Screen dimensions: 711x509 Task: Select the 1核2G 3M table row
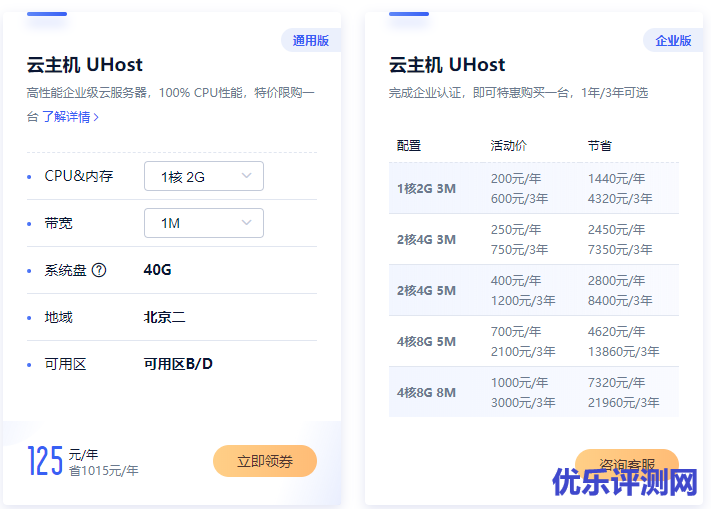coord(533,188)
